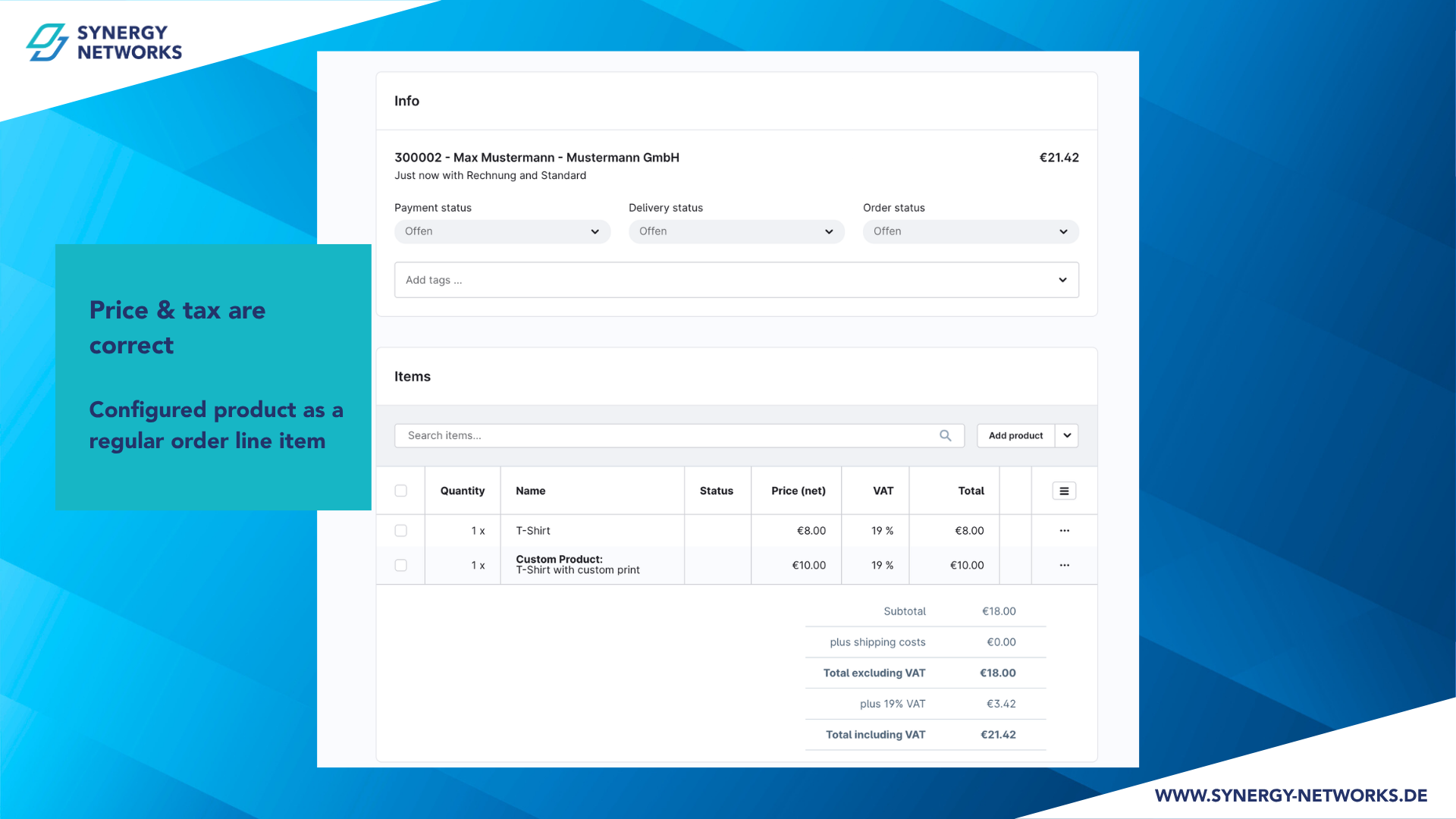This screenshot has width=1456, height=819.
Task: Click the Total including VAT €21.42 value
Action: [998, 735]
